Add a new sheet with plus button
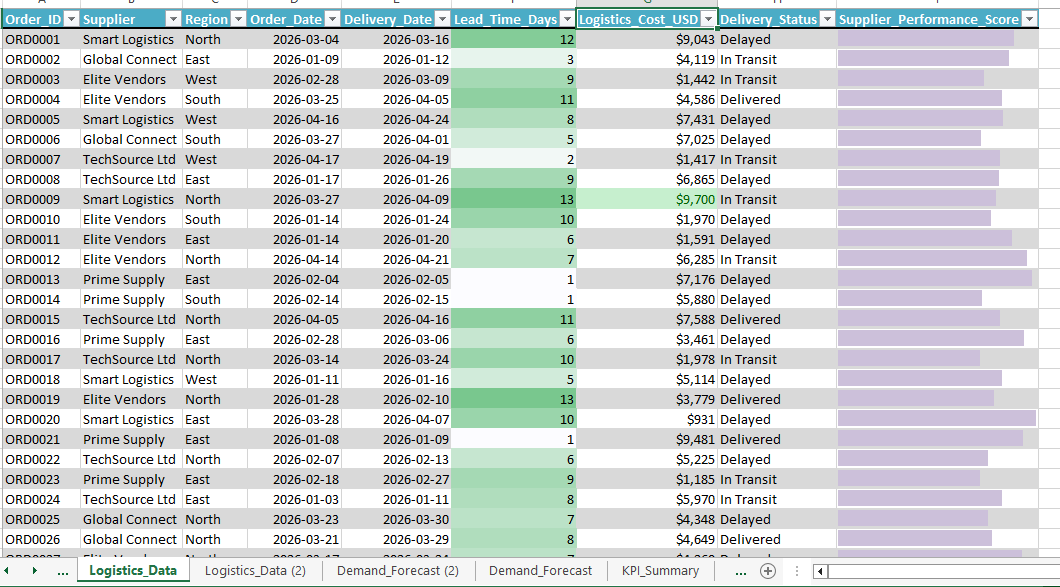Image resolution: width=1060 pixels, height=587 pixels. click(x=767, y=571)
